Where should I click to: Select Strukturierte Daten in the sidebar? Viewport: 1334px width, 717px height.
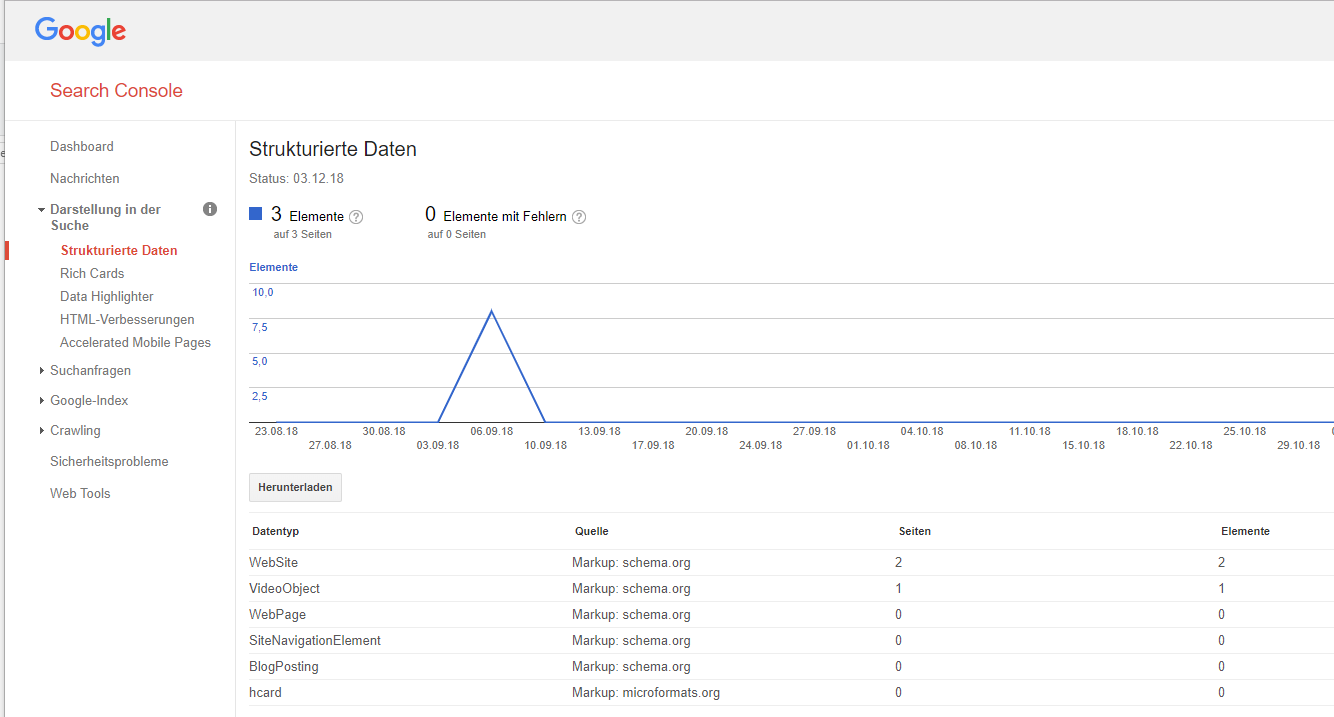(x=119, y=250)
